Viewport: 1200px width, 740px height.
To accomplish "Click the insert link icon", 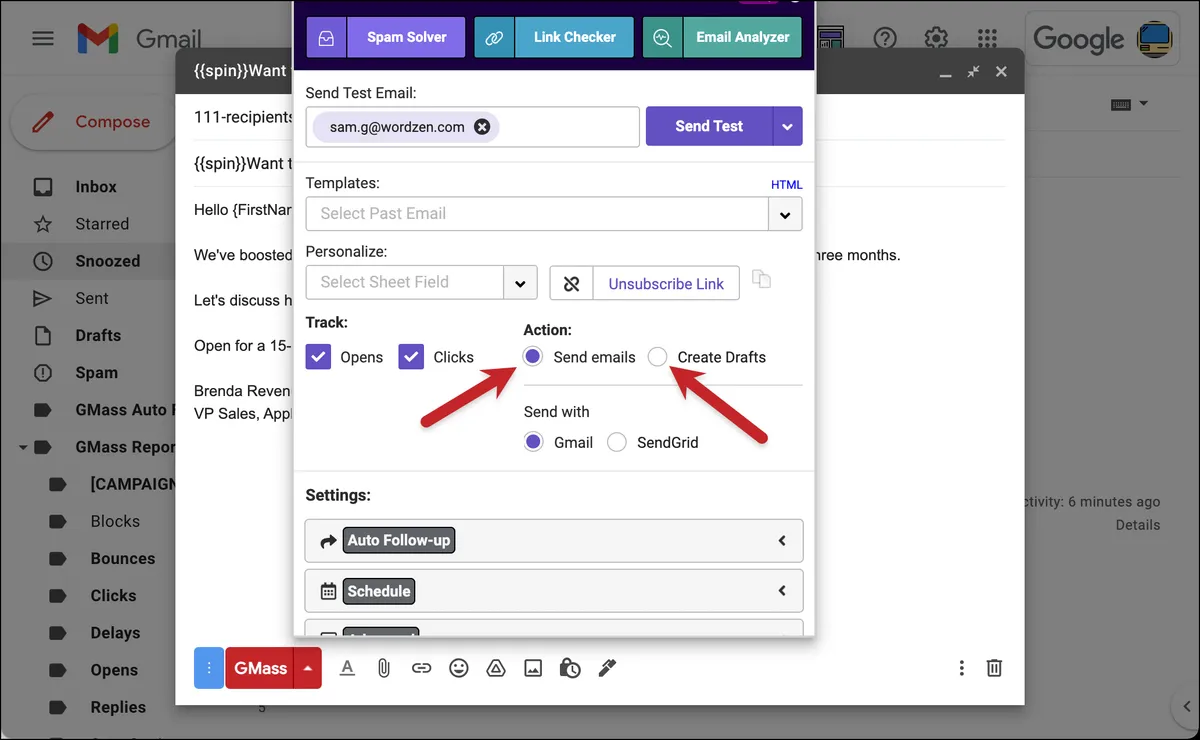I will pos(421,668).
